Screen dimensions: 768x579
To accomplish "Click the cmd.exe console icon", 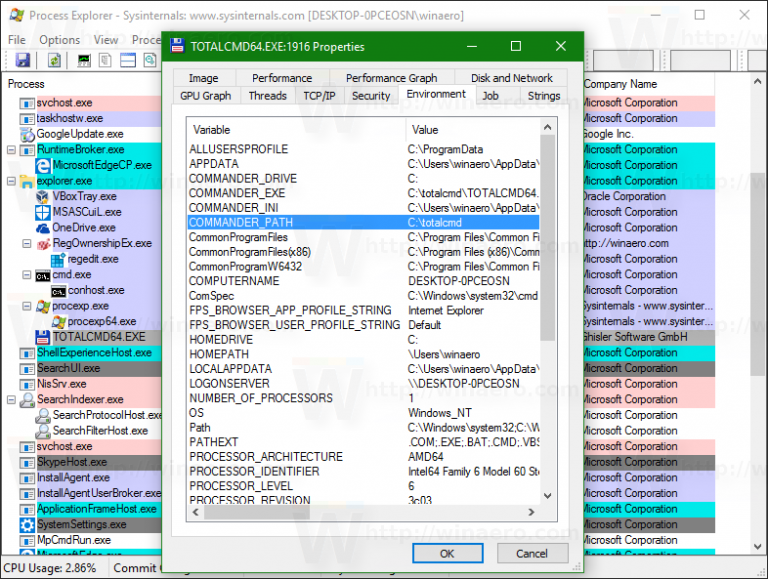I will tap(43, 275).
